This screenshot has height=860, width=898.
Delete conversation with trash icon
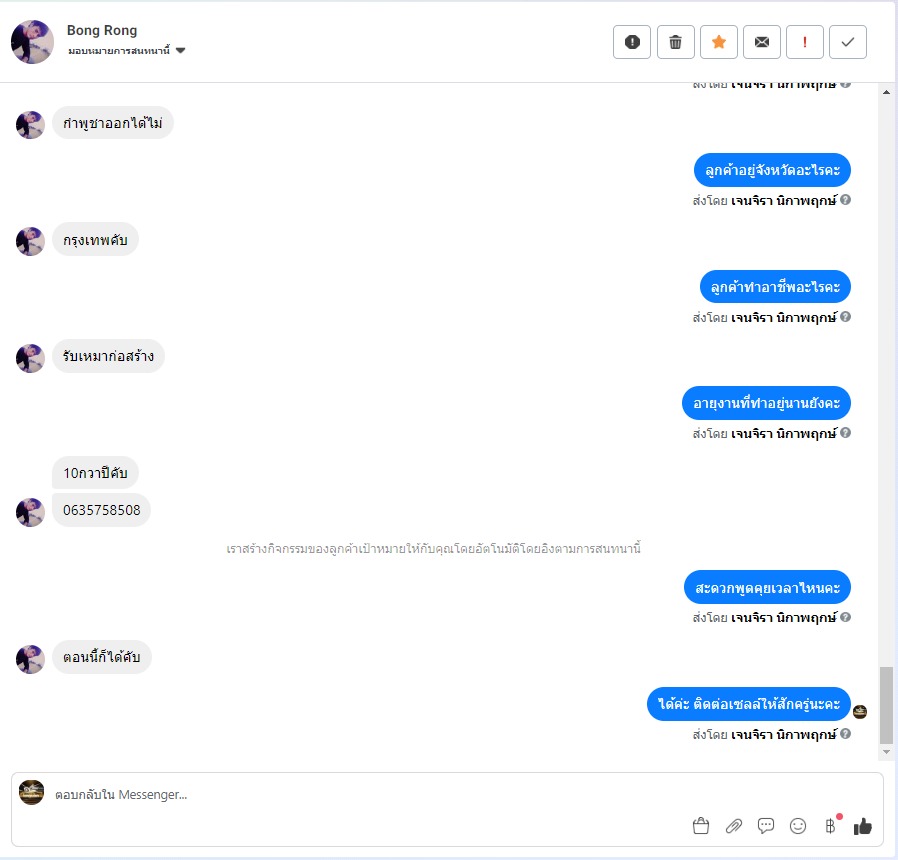tap(676, 42)
